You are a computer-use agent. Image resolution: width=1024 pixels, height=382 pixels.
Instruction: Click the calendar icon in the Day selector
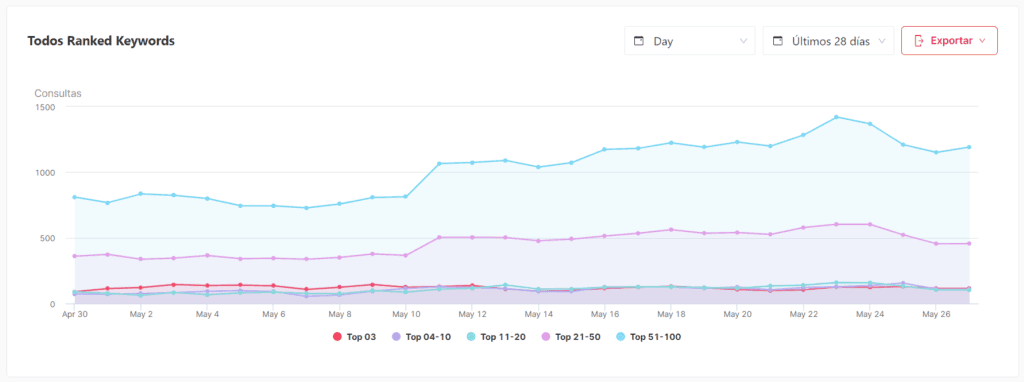[639, 40]
